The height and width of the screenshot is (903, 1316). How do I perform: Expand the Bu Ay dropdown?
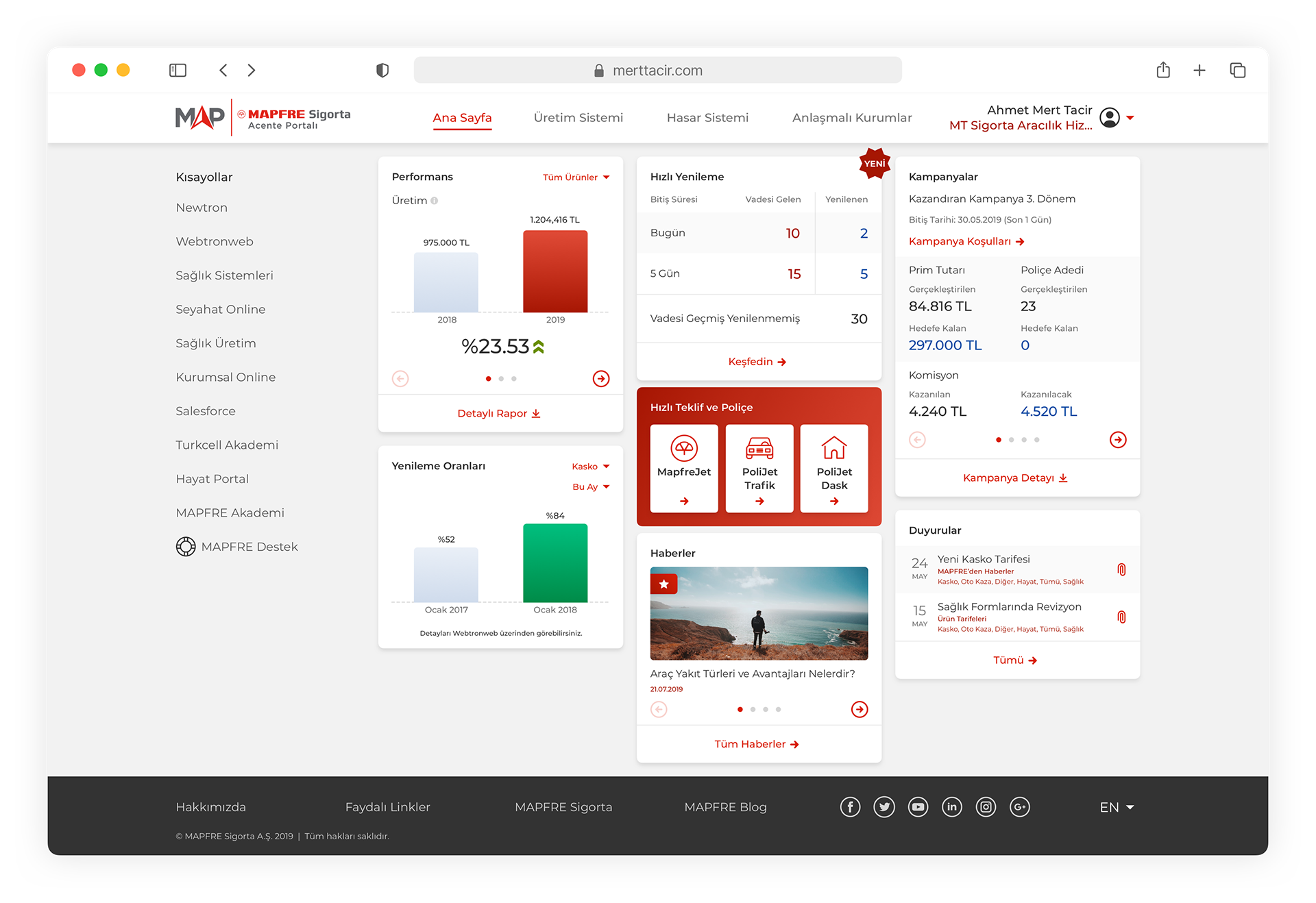click(x=591, y=487)
